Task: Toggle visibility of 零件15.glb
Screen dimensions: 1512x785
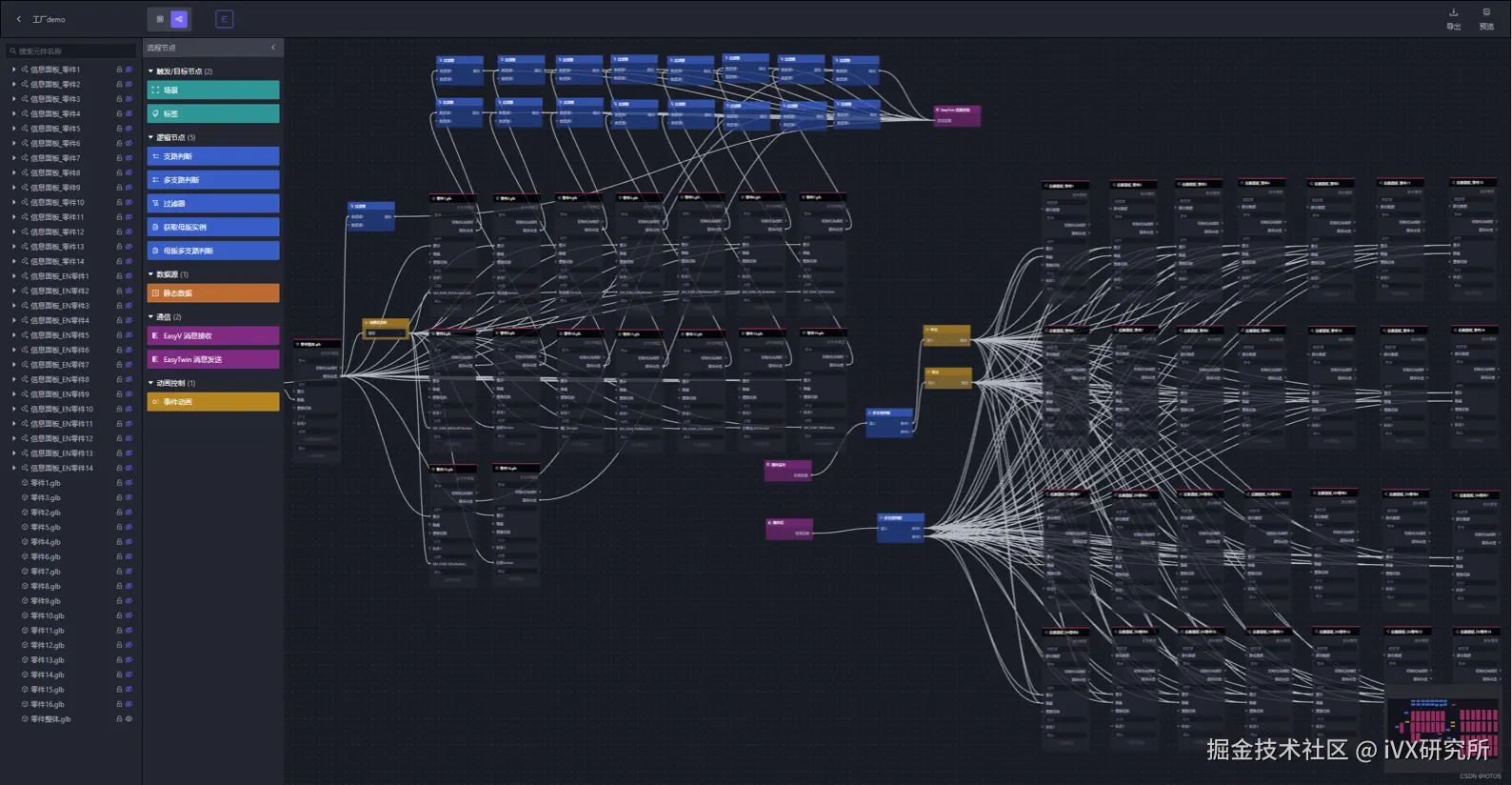Action: pyautogui.click(x=129, y=690)
